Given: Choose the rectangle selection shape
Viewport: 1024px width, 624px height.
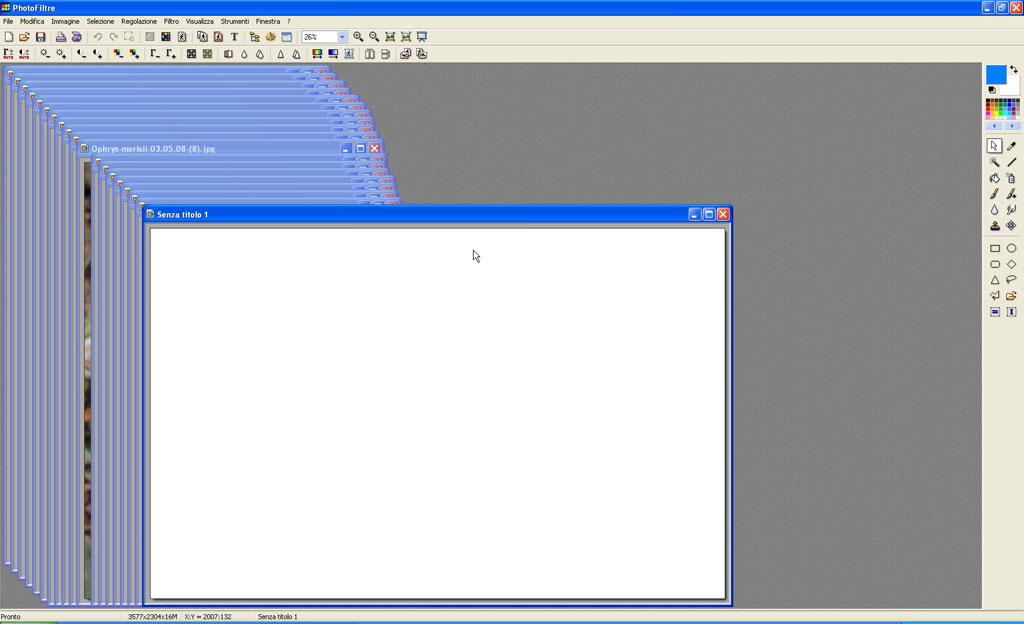Looking at the screenshot, I should click(x=995, y=248).
